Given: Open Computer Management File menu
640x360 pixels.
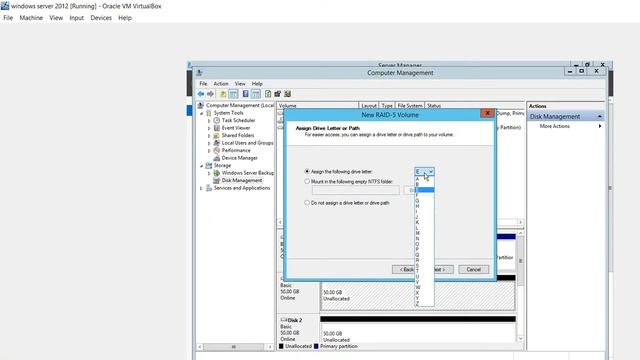Looking at the screenshot, I should tap(203, 84).
